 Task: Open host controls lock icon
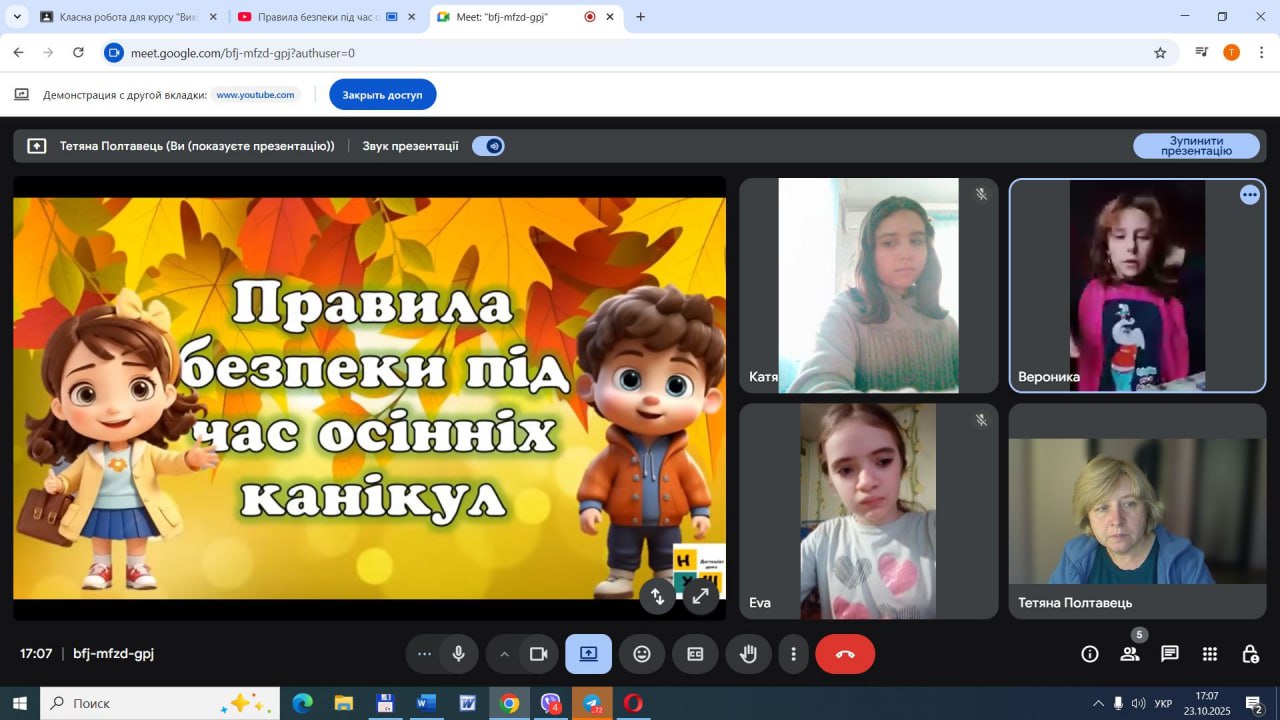1250,654
